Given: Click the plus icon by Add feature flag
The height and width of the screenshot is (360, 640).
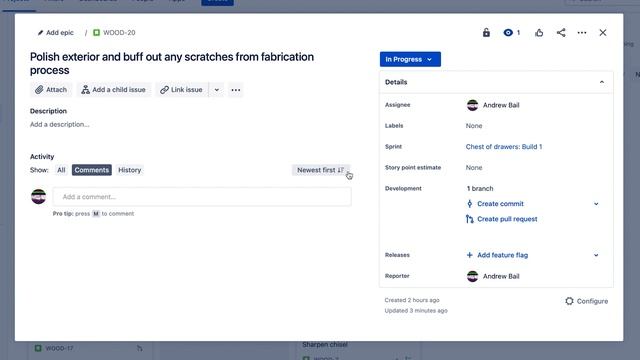Looking at the screenshot, I should coord(469,255).
